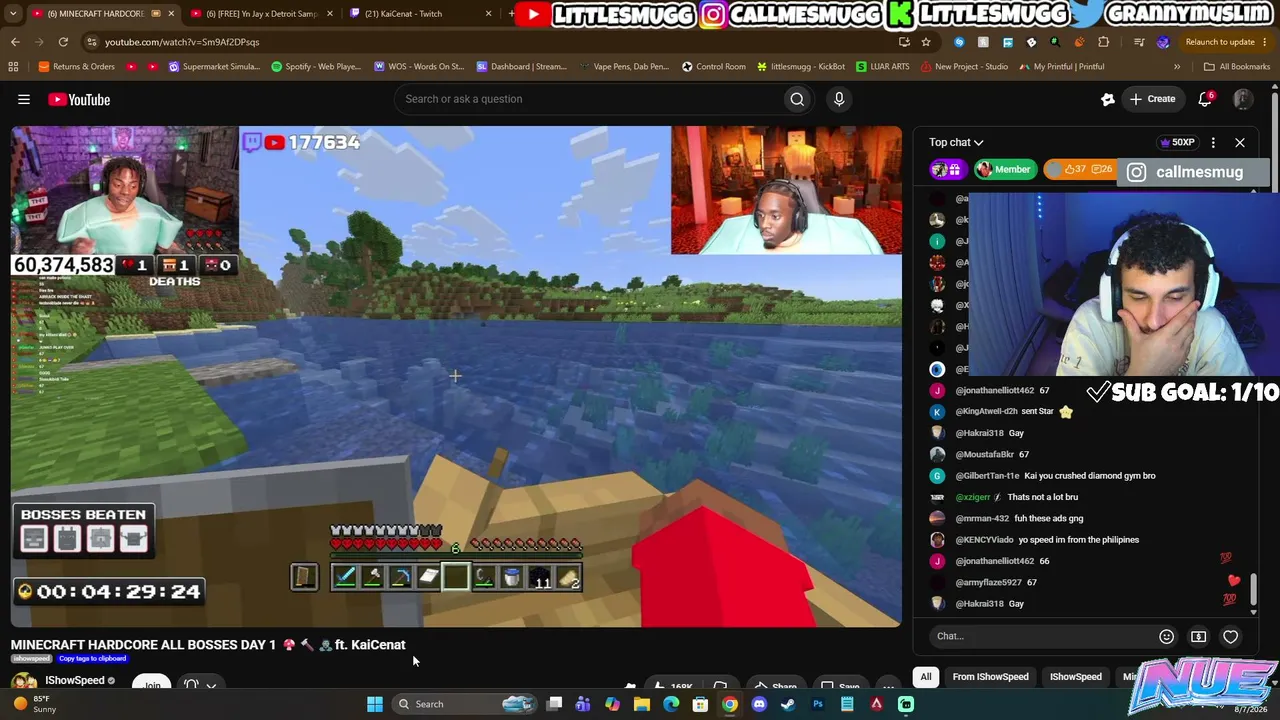
Task: Click the Member badge in chat header
Action: click(1004, 170)
